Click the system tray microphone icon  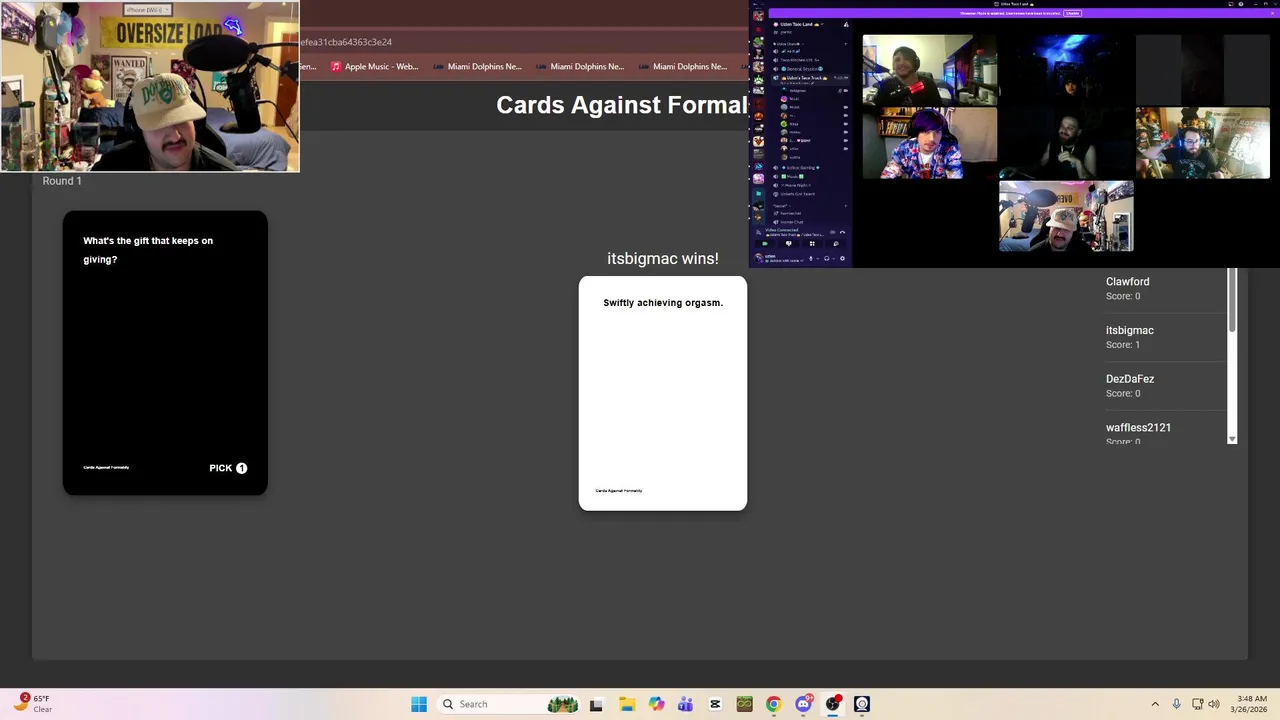click(1176, 704)
